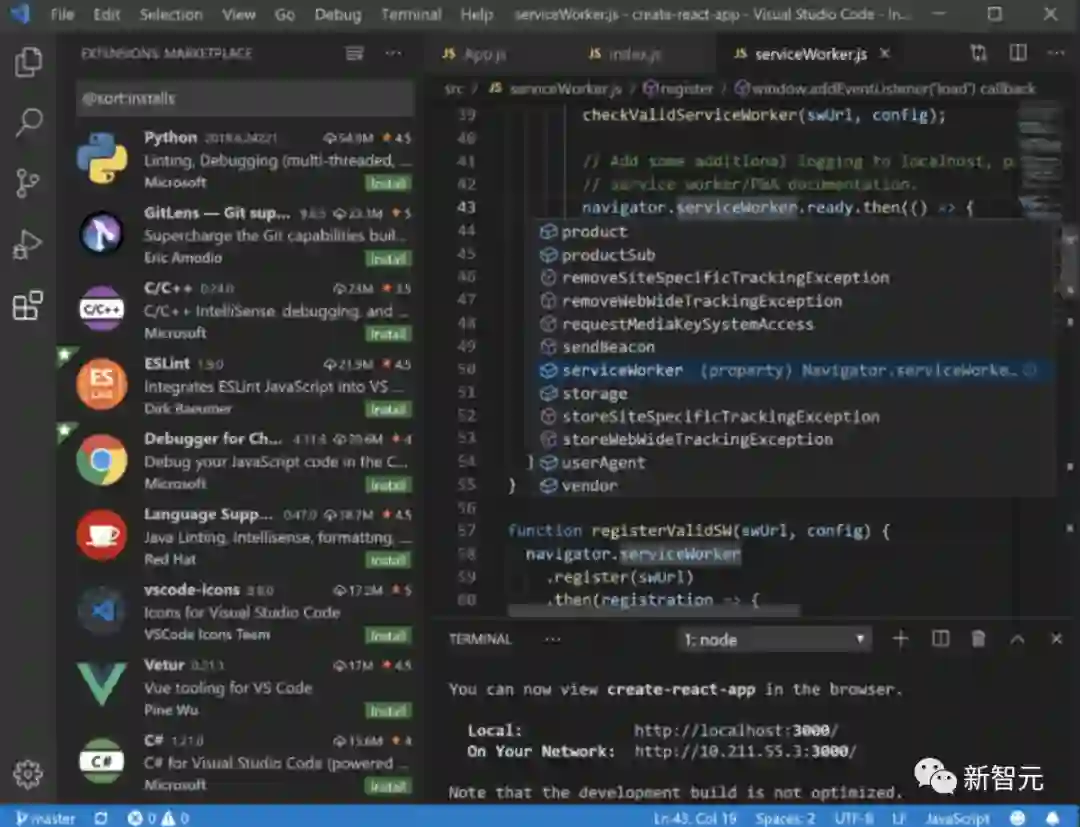The height and width of the screenshot is (827, 1080).
Task: Click the VS Code logo in title bar
Action: (20, 14)
